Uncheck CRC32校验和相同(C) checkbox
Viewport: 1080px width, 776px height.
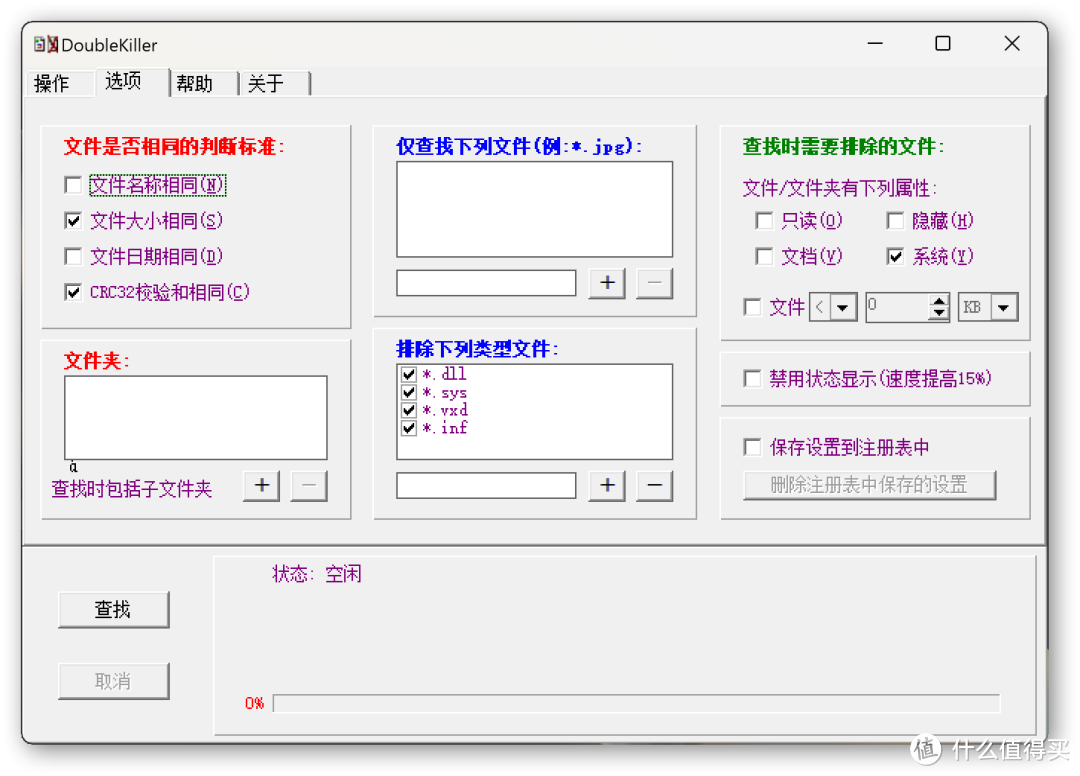tap(73, 293)
